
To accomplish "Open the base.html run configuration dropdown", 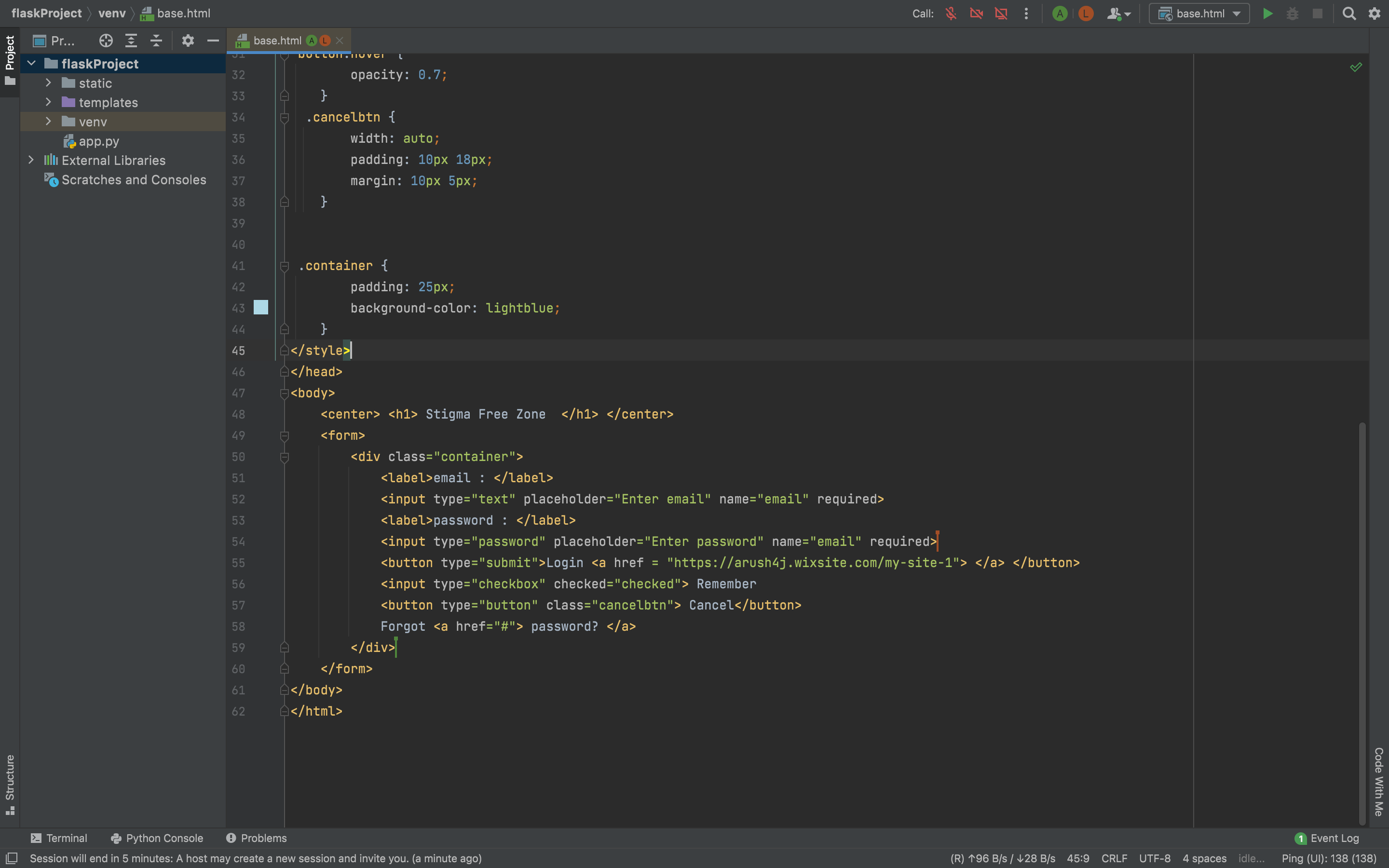I will [x=1199, y=13].
